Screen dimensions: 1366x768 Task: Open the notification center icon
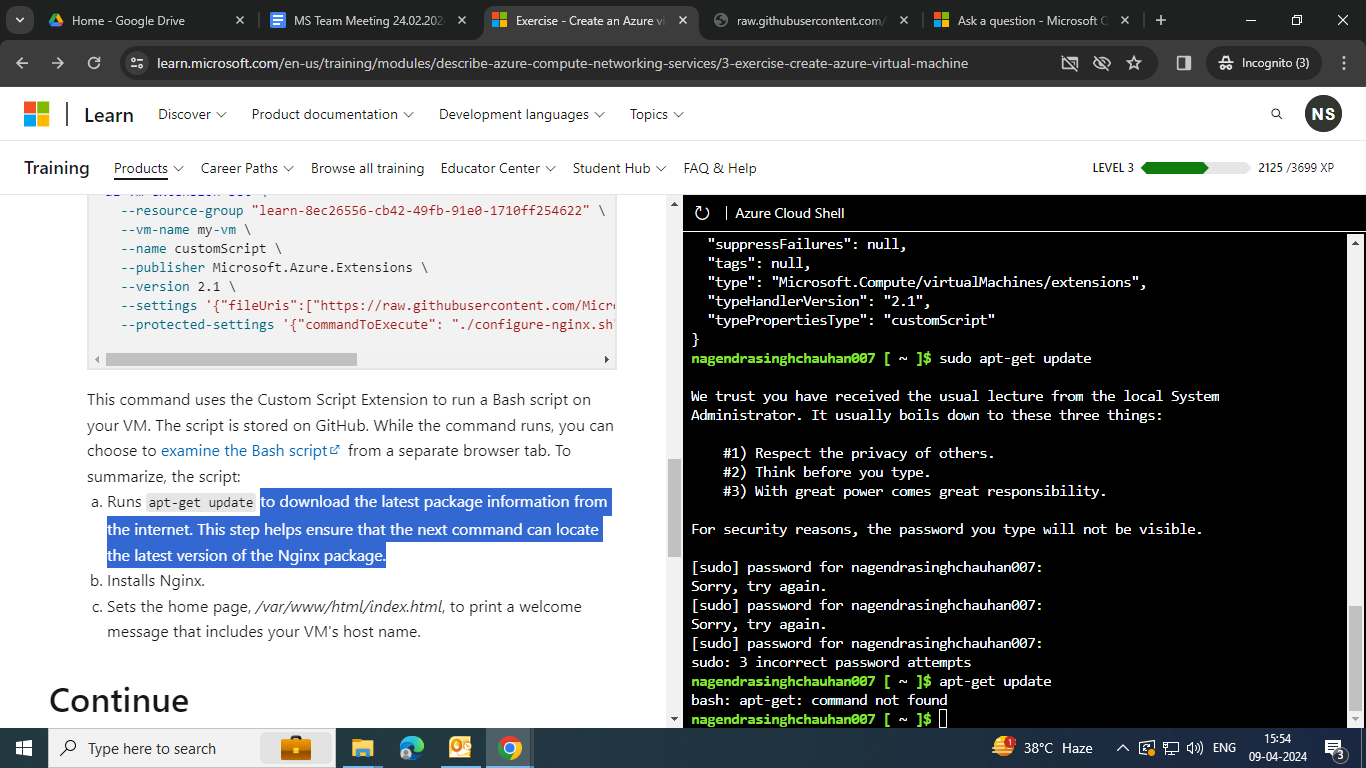[1335, 748]
